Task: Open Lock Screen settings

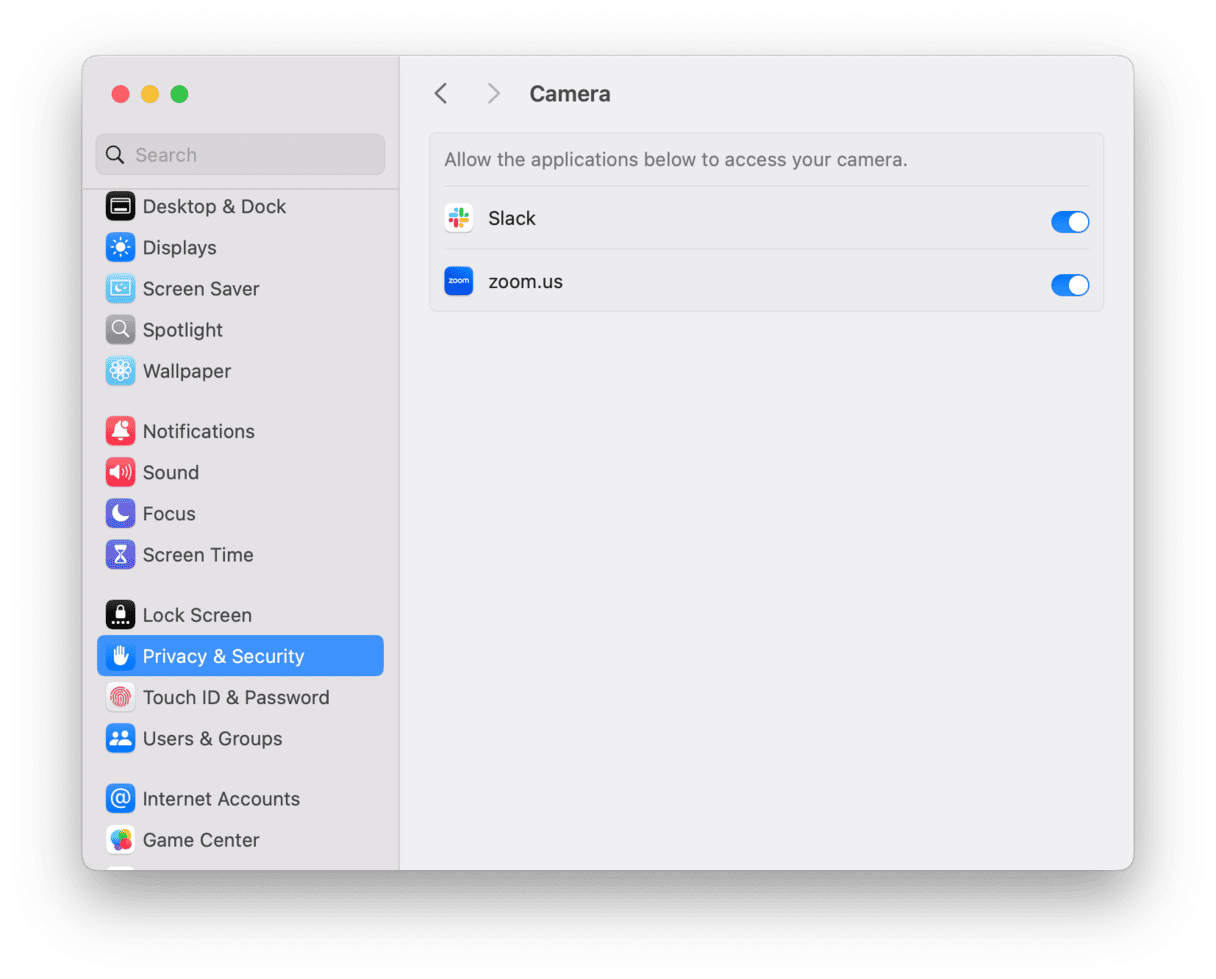Action: pos(240,615)
